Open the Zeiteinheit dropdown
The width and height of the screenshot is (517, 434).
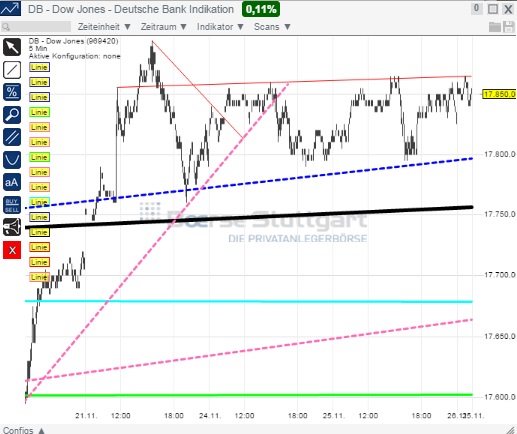tap(104, 27)
